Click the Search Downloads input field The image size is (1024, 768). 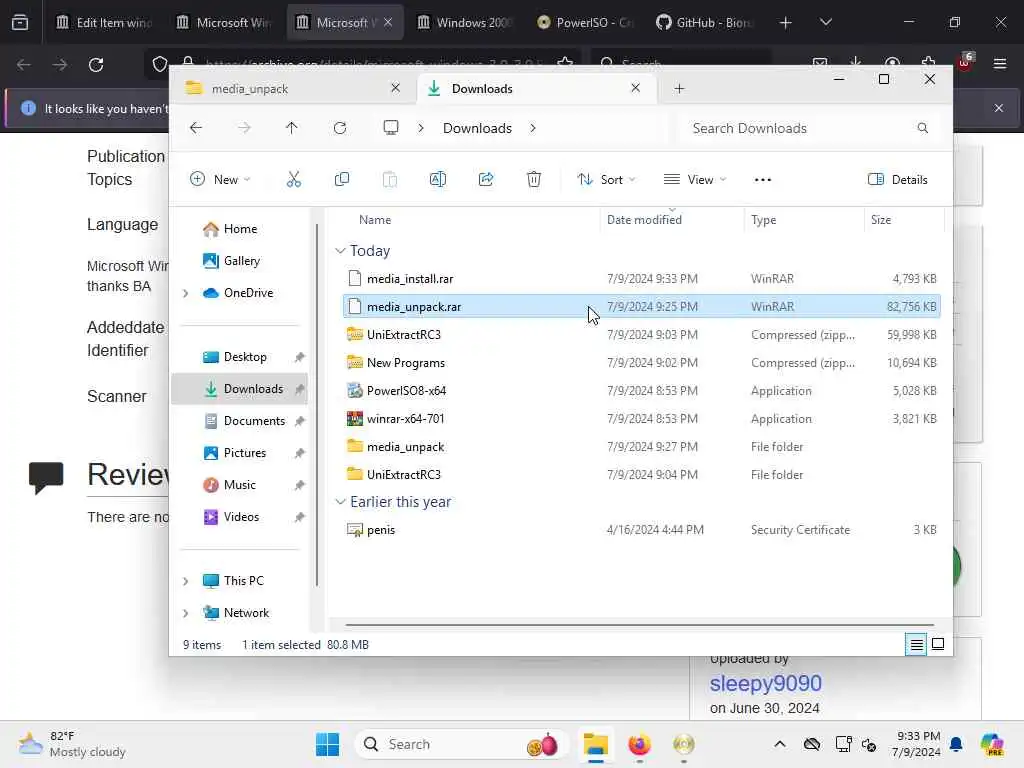click(x=808, y=128)
